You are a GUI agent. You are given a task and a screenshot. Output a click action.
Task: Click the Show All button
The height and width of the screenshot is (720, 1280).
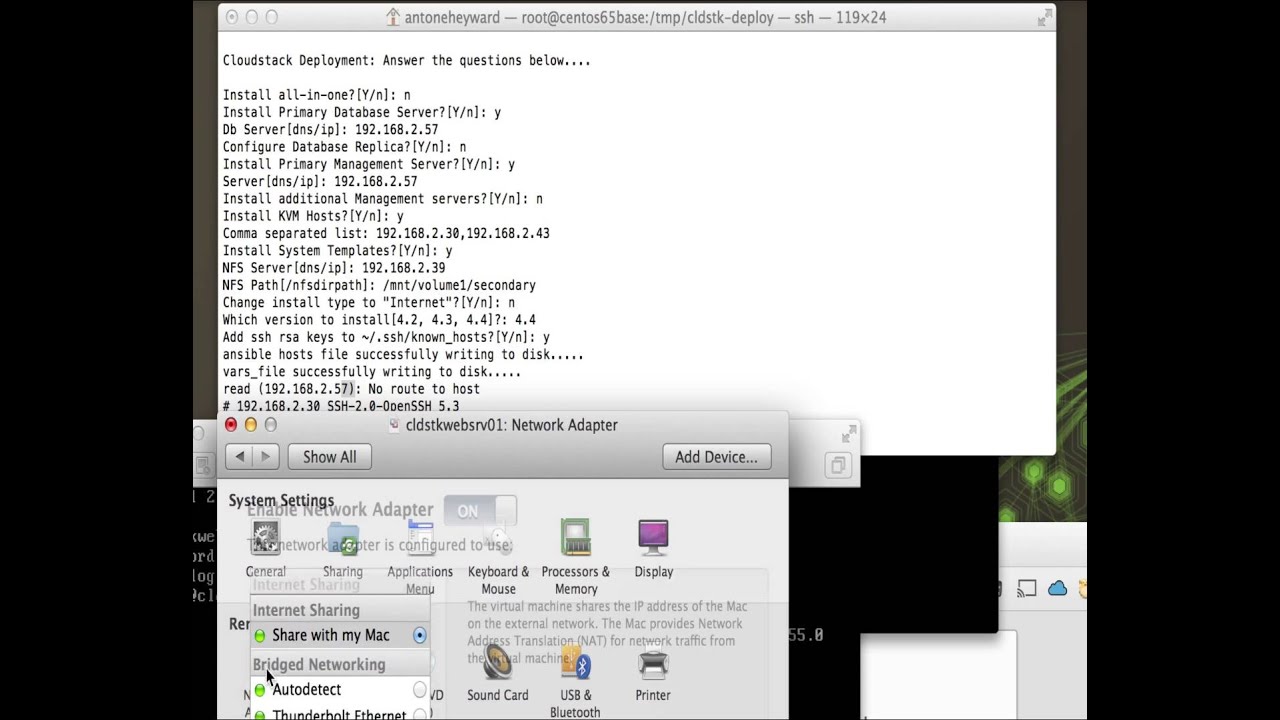point(330,457)
